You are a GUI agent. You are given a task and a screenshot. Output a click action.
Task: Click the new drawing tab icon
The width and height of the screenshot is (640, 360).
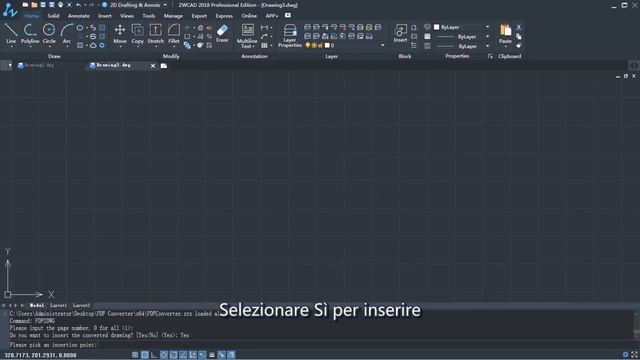(164, 66)
